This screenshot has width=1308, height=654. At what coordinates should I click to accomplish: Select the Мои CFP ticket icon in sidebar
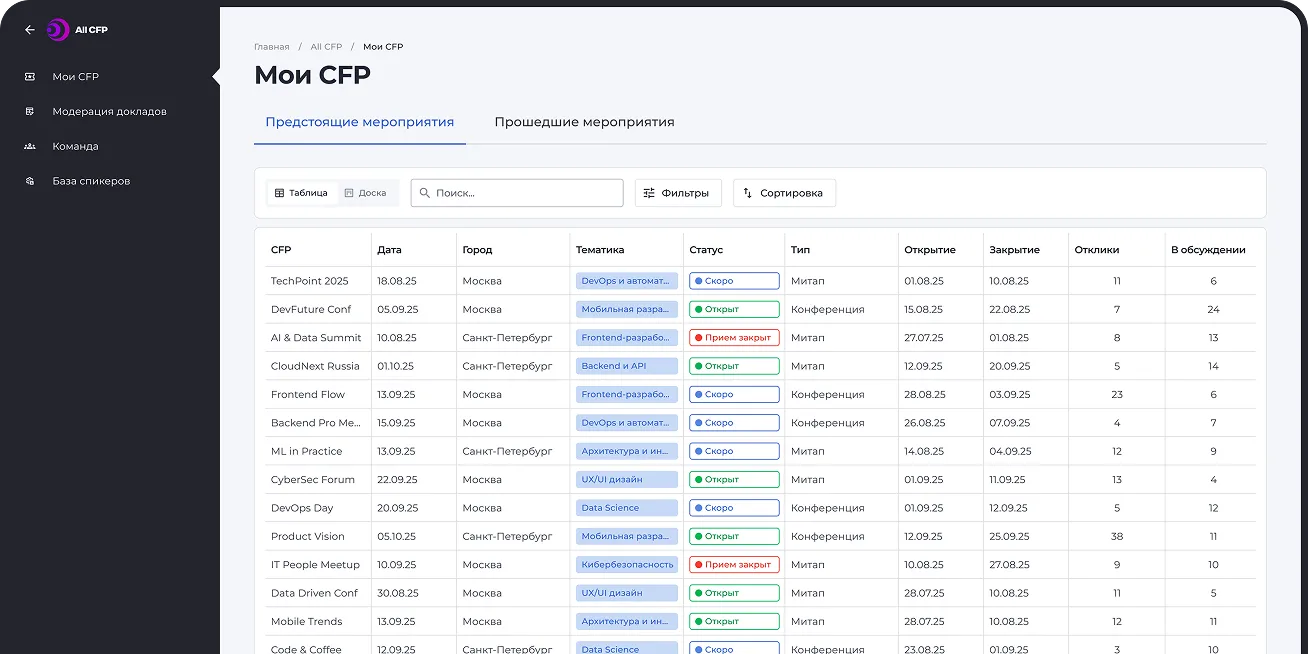coord(31,76)
